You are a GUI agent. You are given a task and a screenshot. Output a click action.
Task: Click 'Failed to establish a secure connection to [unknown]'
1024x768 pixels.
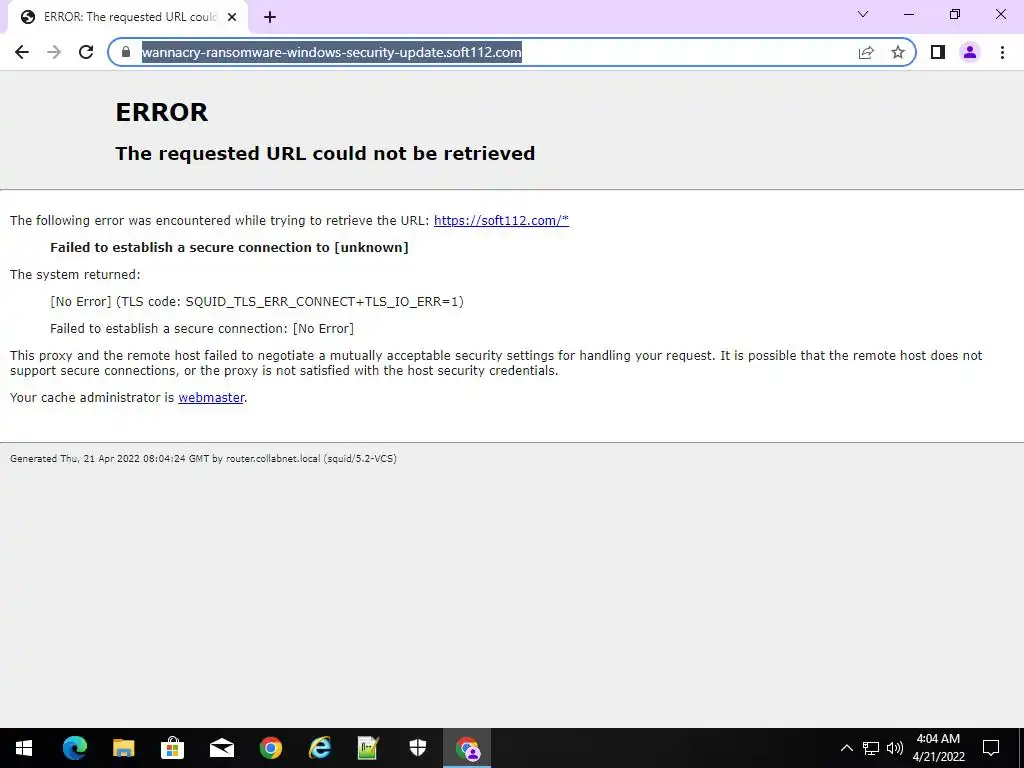[229, 248]
